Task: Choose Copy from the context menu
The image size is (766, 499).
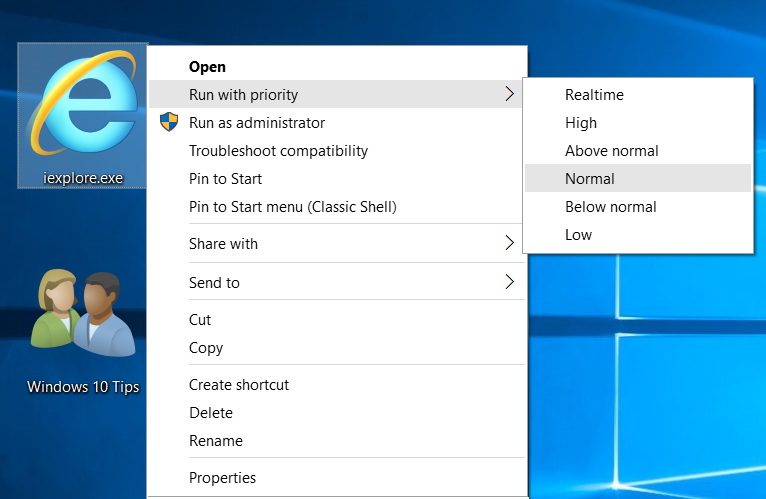Action: [x=337, y=347]
